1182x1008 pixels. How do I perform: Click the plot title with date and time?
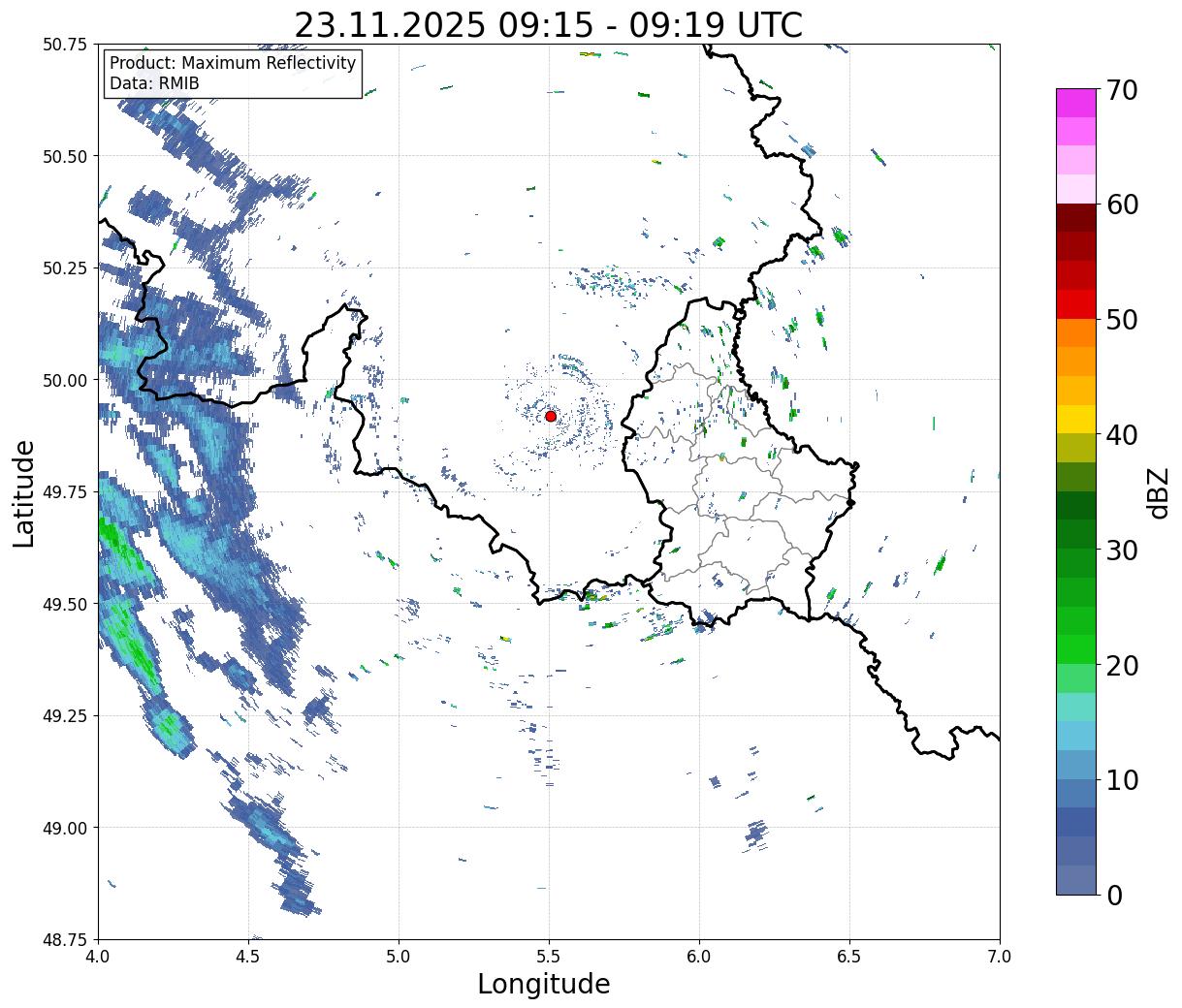point(549,24)
